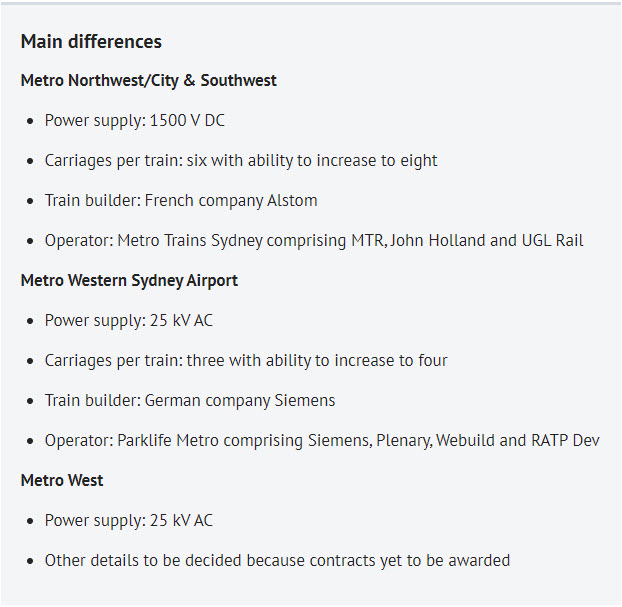Click the Metro Trains Sydney operator line
The width and height of the screenshot is (622, 607).
point(313,240)
